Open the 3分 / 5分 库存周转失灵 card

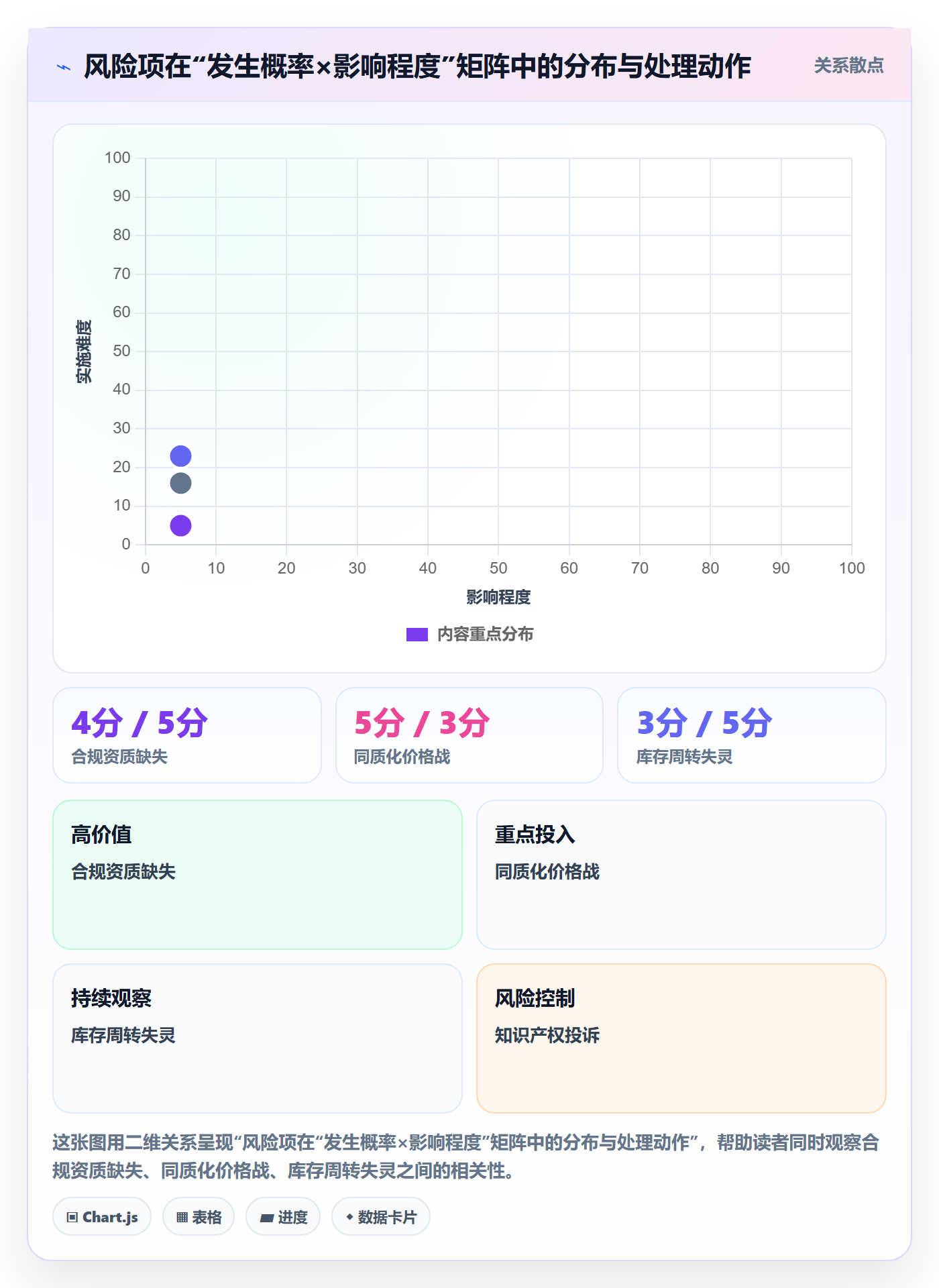click(x=752, y=735)
